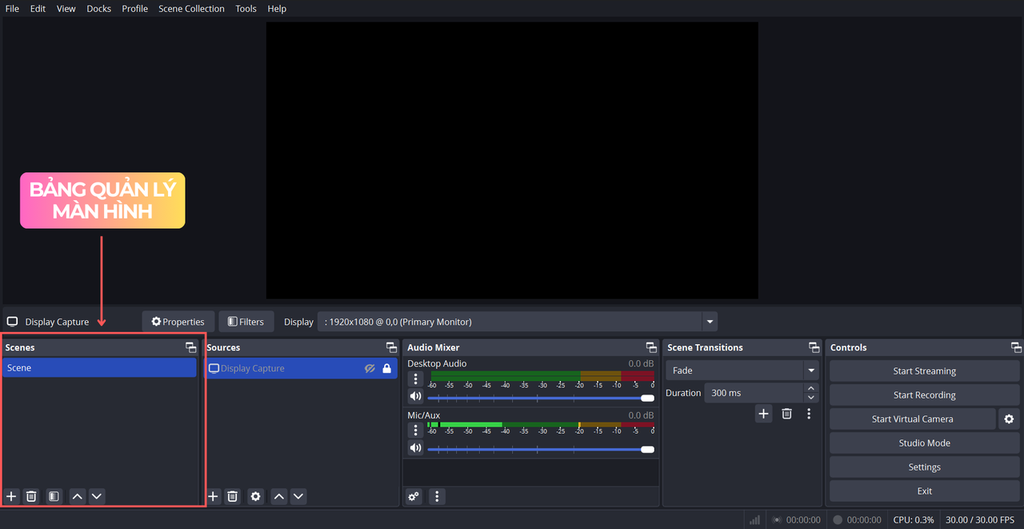Screen dimensions: 1024x529
Task: Add a new scene with plus icon
Action: (x=11, y=496)
